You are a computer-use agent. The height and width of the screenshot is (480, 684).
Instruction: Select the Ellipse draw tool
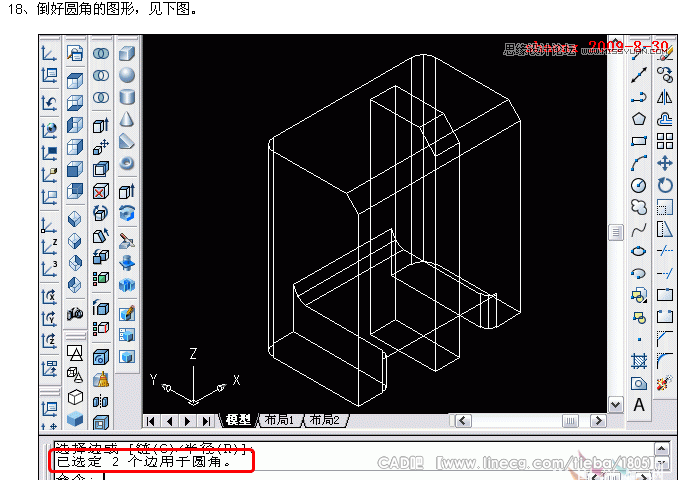coord(639,251)
